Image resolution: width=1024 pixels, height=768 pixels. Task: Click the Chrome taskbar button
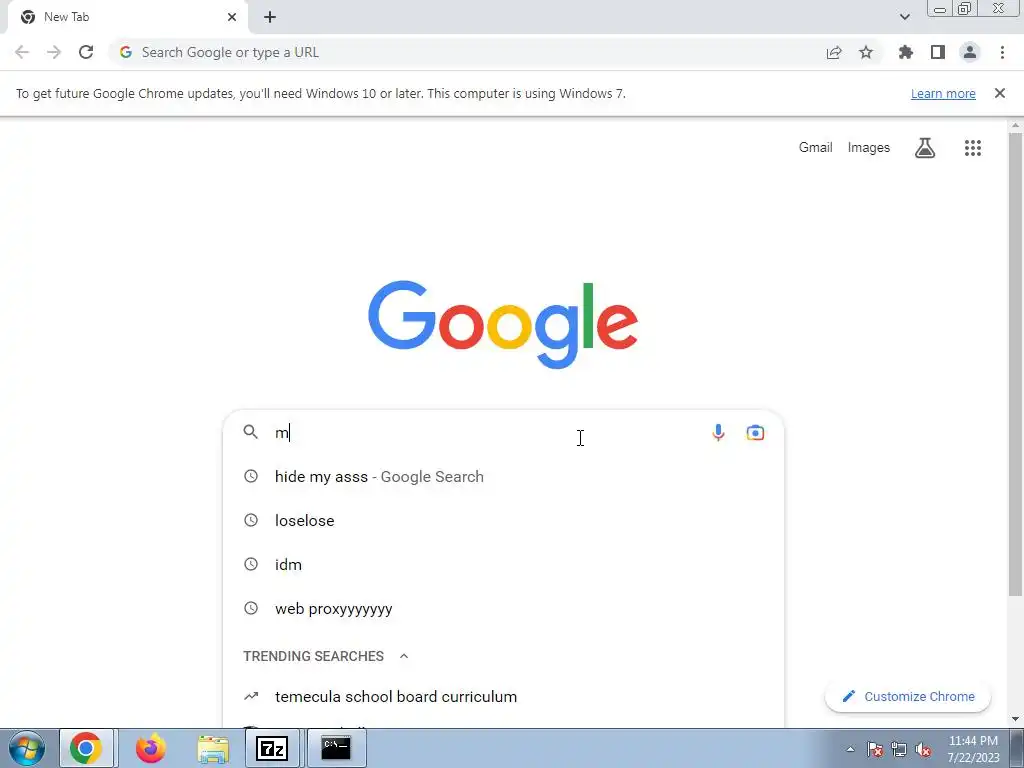pyautogui.click(x=87, y=748)
